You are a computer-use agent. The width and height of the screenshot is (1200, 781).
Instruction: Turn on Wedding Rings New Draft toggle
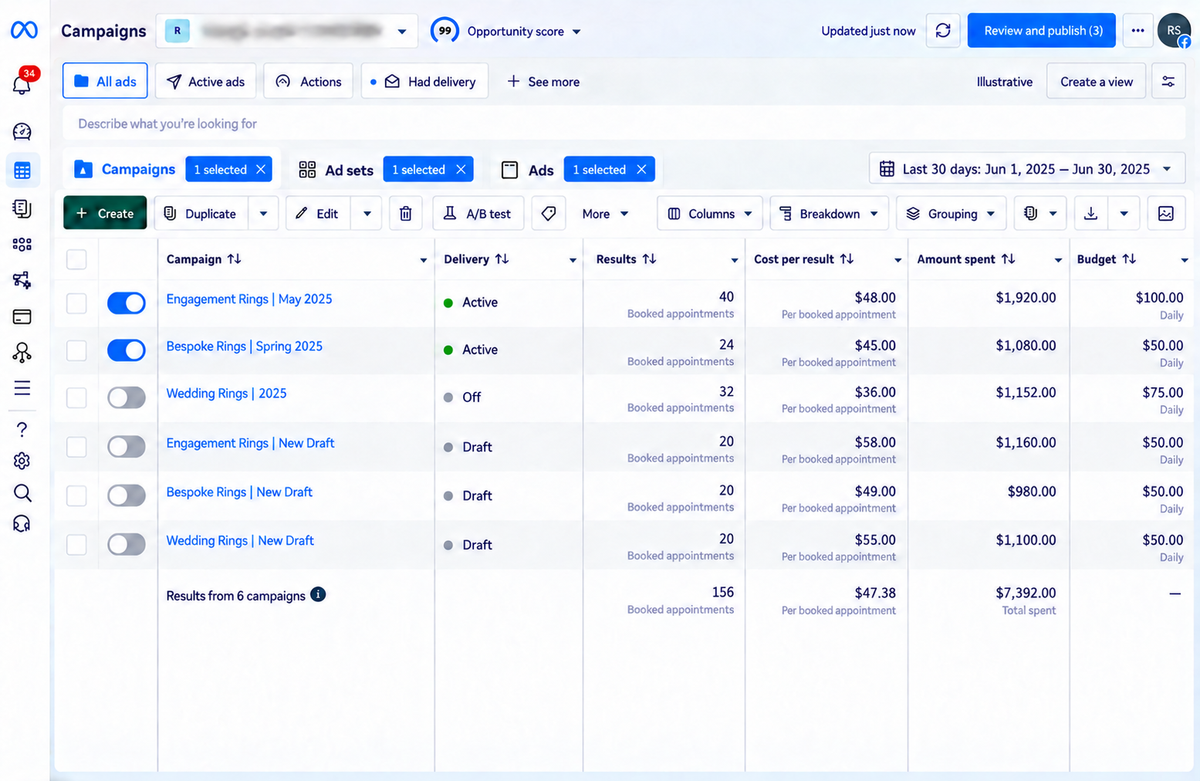click(126, 544)
